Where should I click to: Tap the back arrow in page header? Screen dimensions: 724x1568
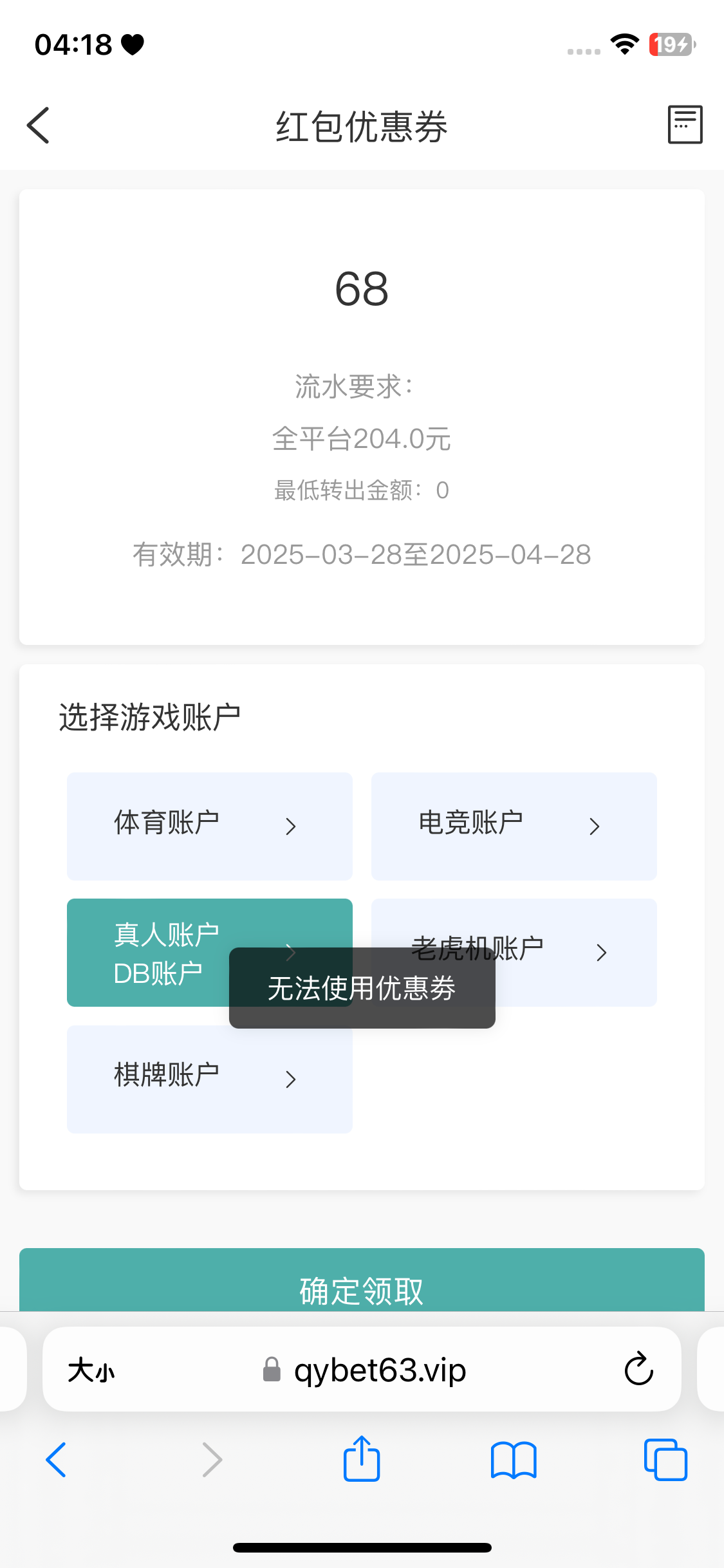[x=39, y=126]
